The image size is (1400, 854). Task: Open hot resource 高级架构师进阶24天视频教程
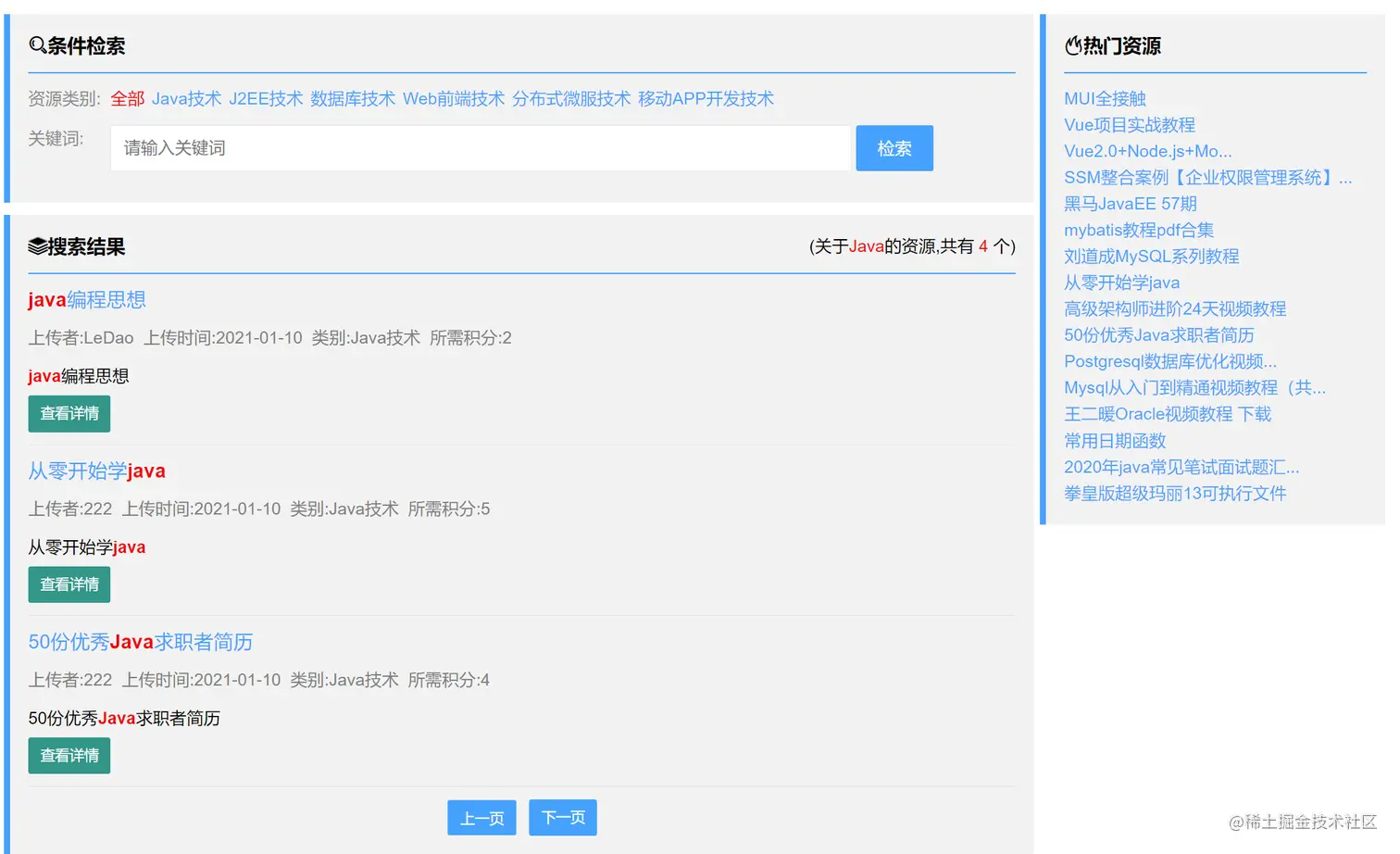(x=1175, y=309)
